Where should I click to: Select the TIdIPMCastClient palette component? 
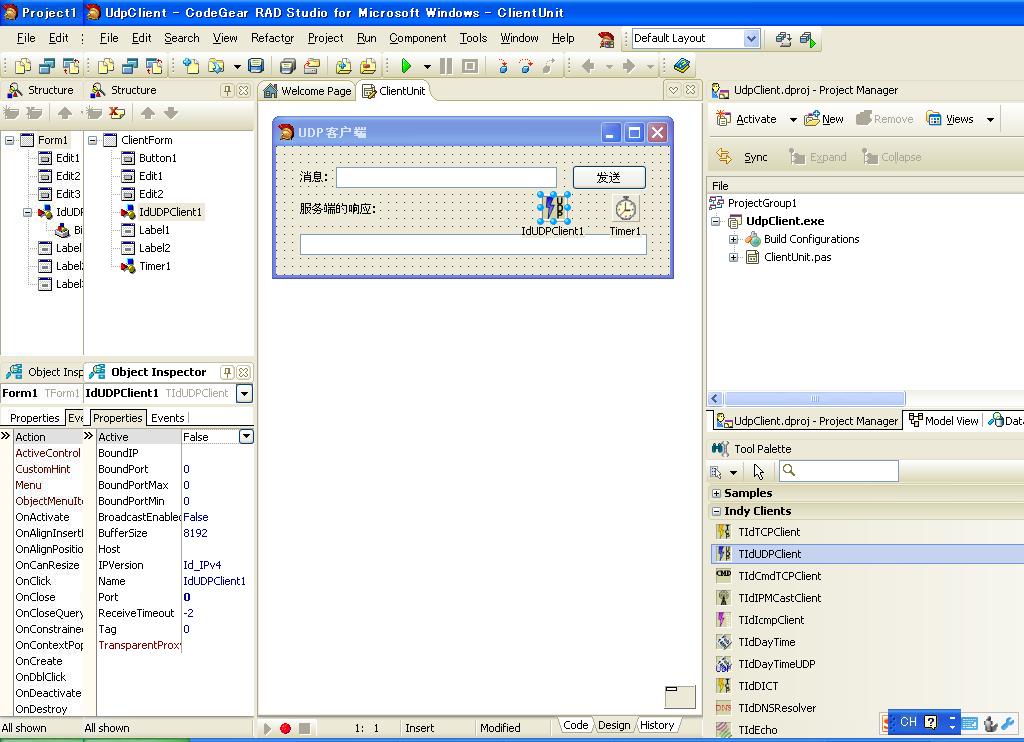pos(779,598)
